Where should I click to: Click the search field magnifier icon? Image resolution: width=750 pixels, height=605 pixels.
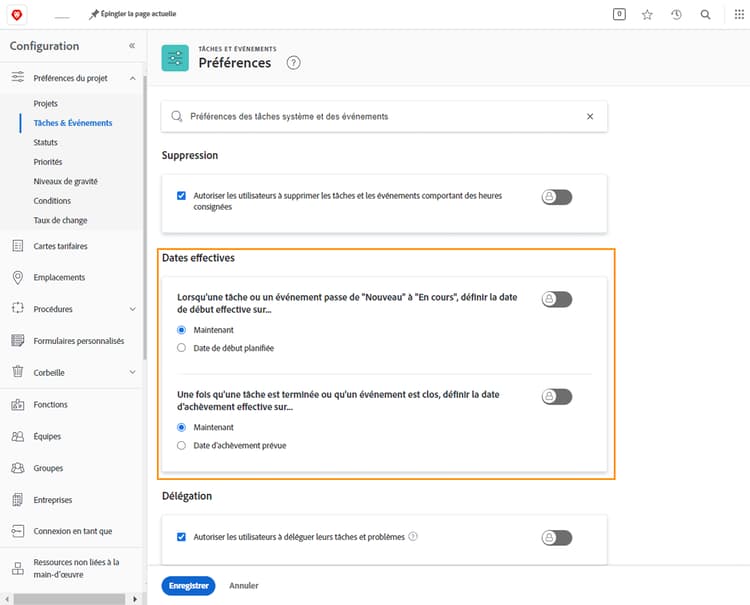pyautogui.click(x=176, y=116)
